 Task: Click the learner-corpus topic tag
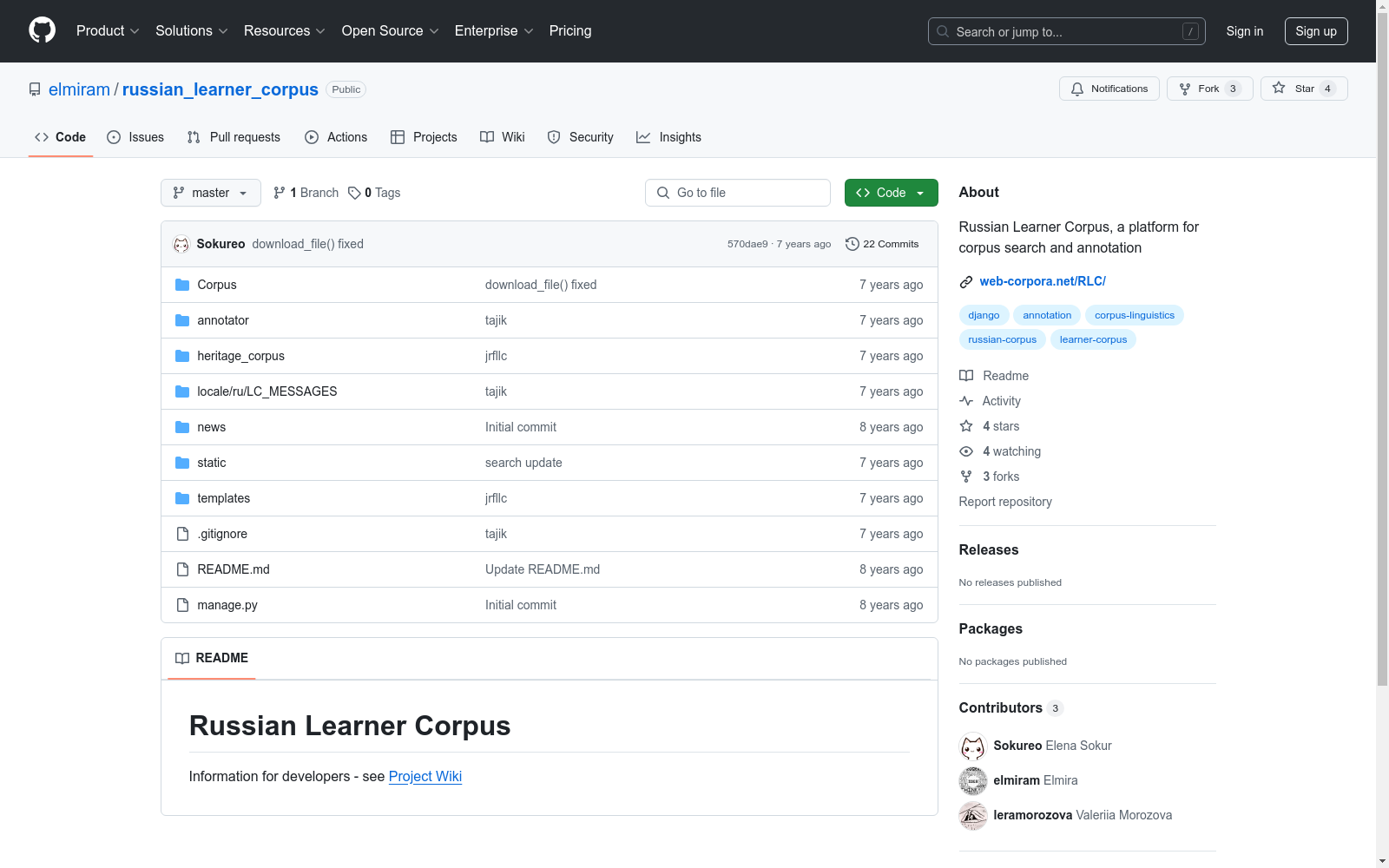1093,339
